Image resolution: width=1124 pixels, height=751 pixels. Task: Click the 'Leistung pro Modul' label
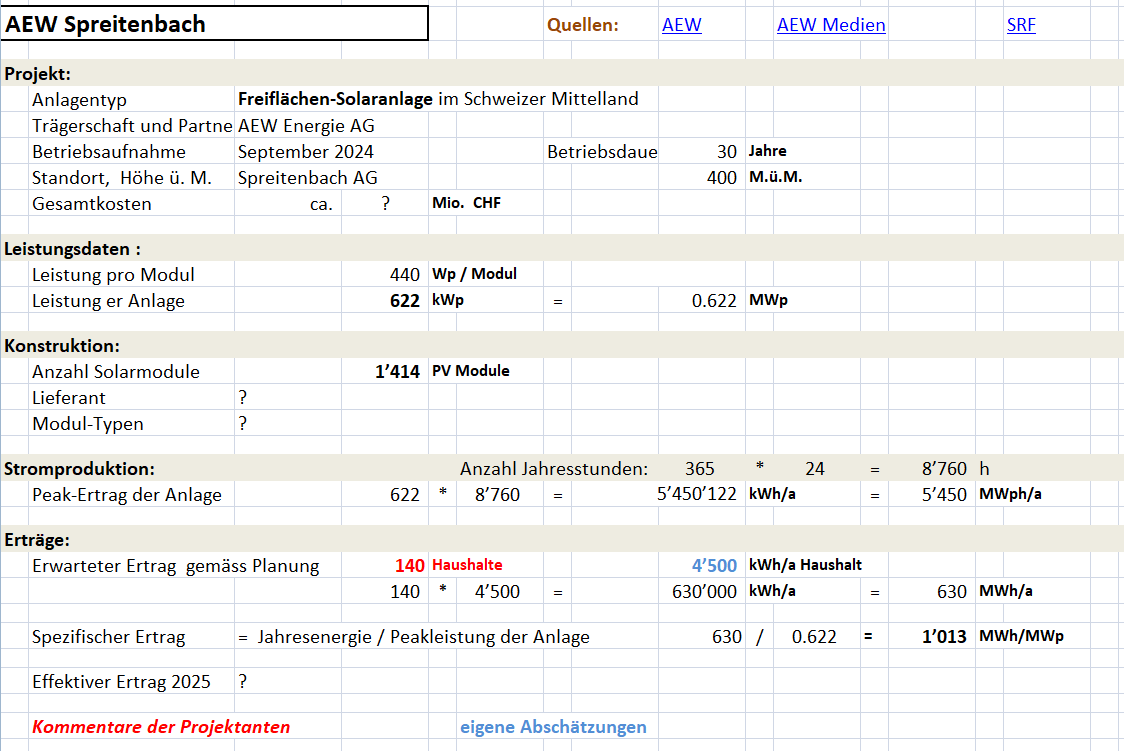click(x=113, y=274)
